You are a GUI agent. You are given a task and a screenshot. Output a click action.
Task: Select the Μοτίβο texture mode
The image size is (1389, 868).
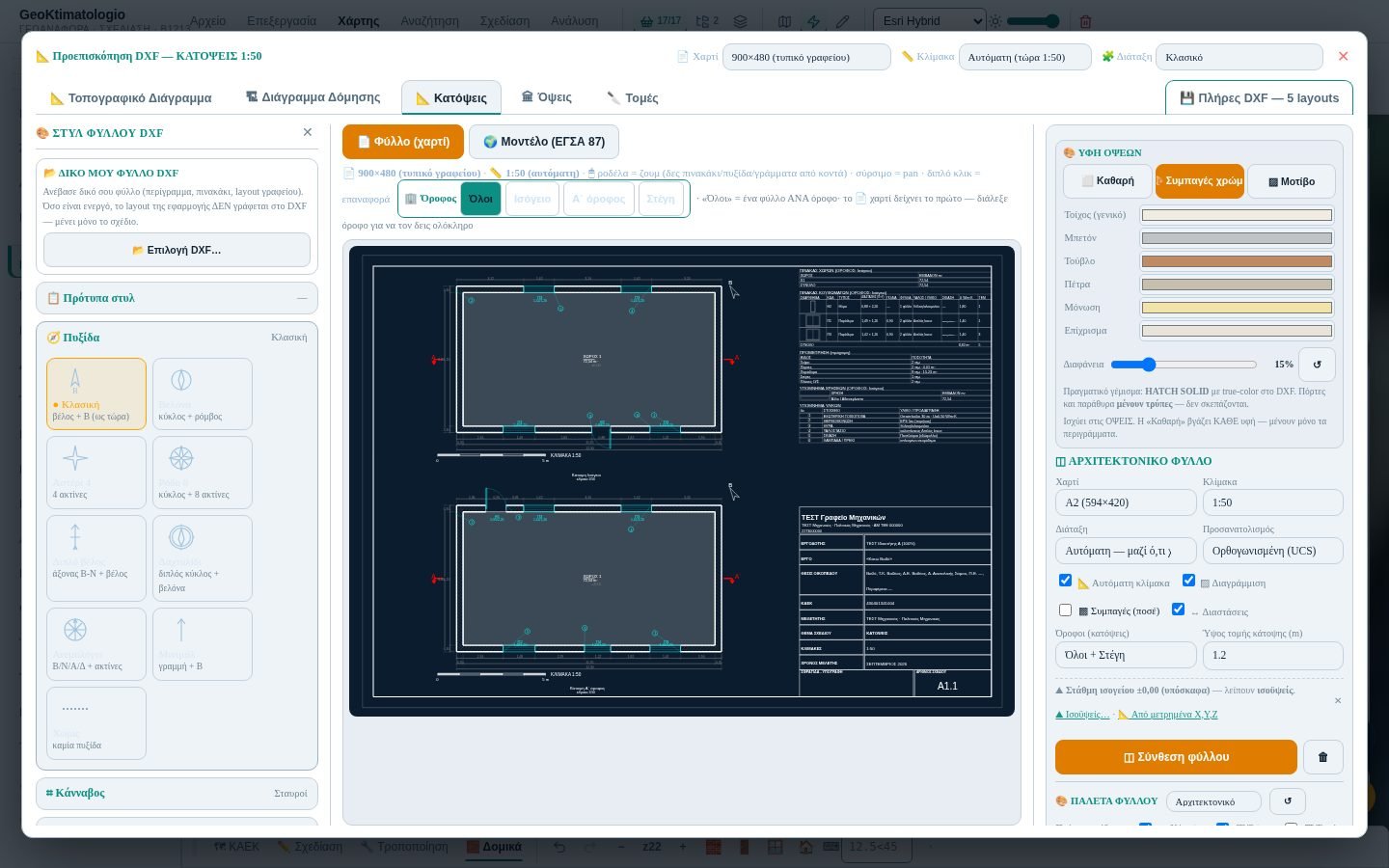1292,181
